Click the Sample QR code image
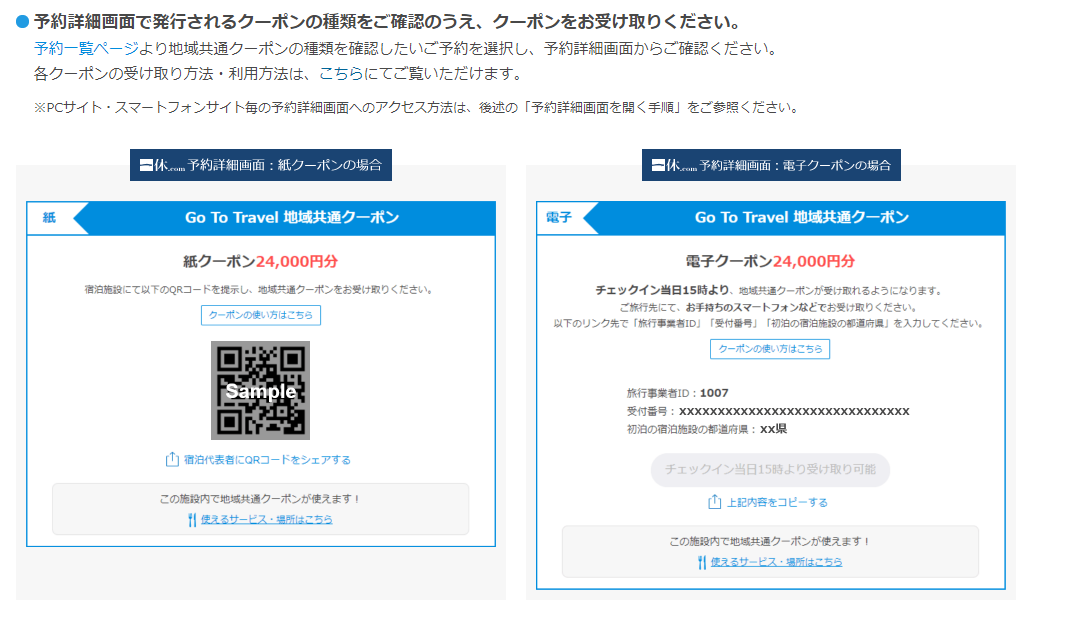The height and width of the screenshot is (643, 1078). [x=261, y=390]
